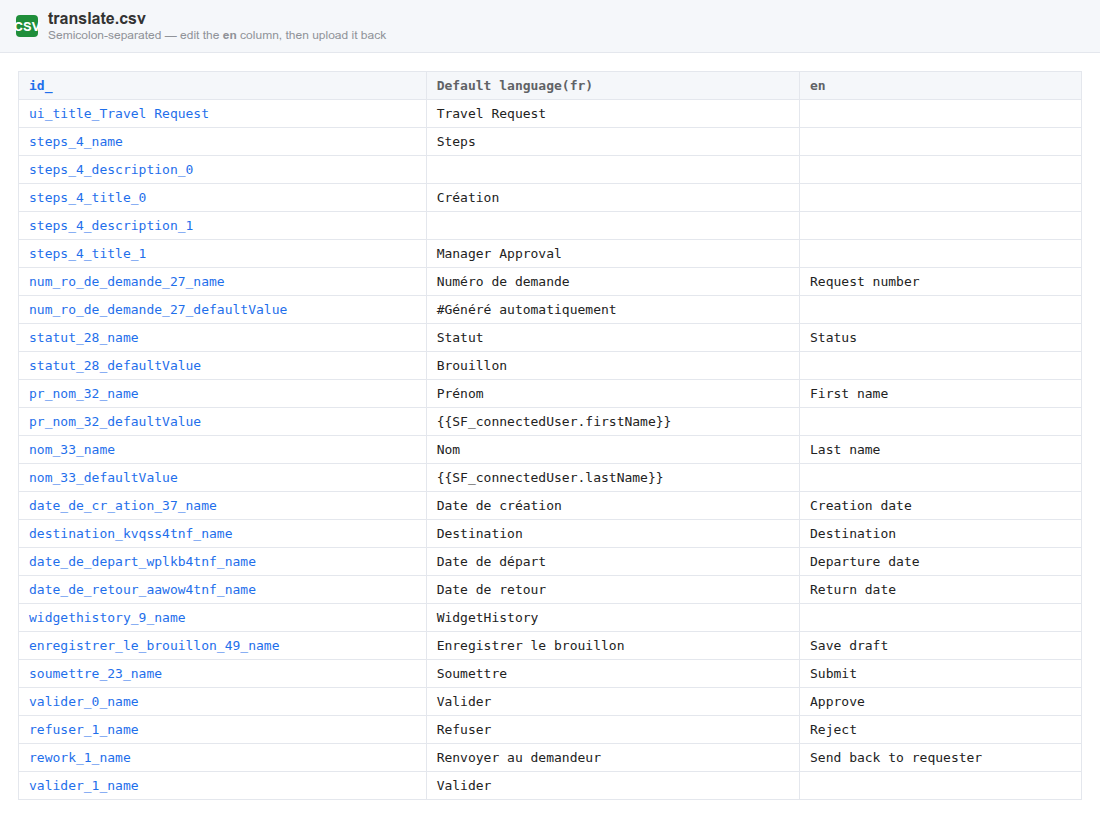Click the steps_4_title_1 id cell
1100x822 pixels.
click(x=222, y=254)
